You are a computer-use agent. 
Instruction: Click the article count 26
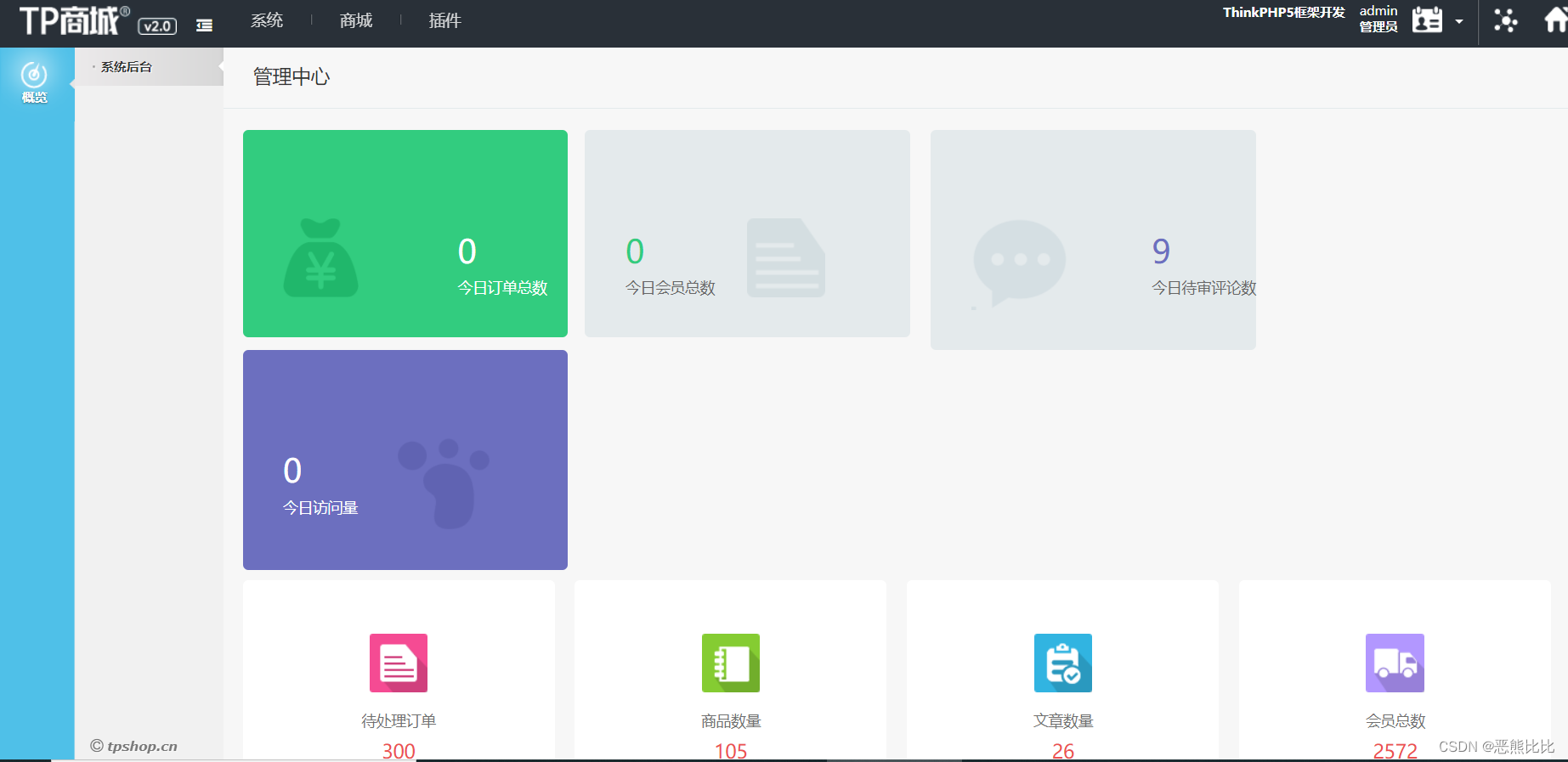pos(1063,751)
